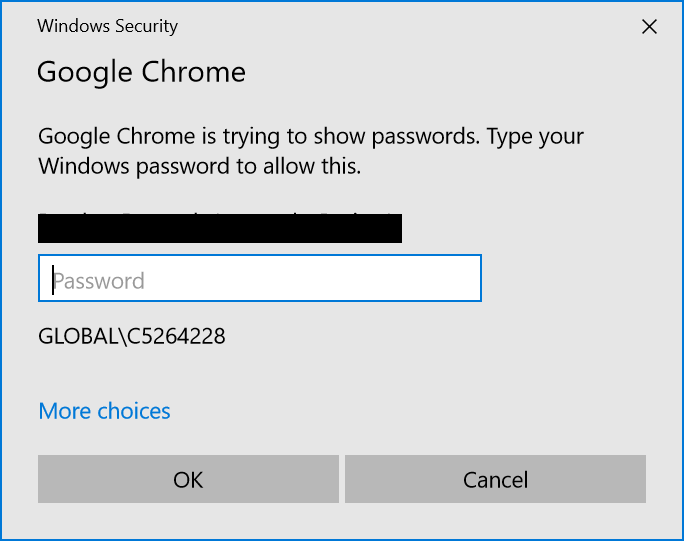This screenshot has width=684, height=541.
Task: Click the domain username below the password box
Action: click(x=132, y=336)
